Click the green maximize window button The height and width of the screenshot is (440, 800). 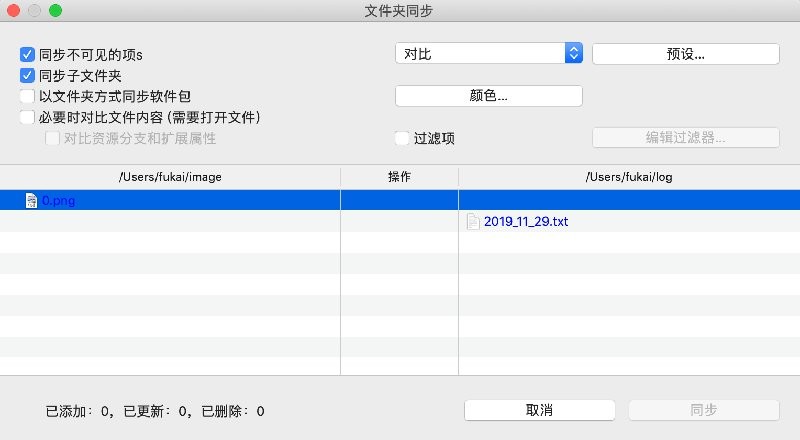pos(55,11)
